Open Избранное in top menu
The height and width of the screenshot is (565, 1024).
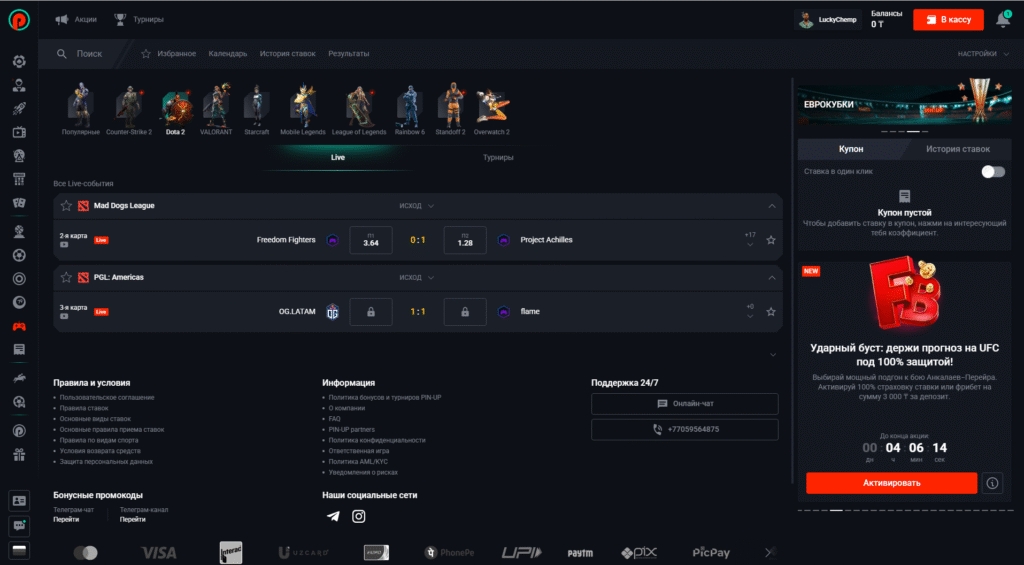tap(168, 54)
